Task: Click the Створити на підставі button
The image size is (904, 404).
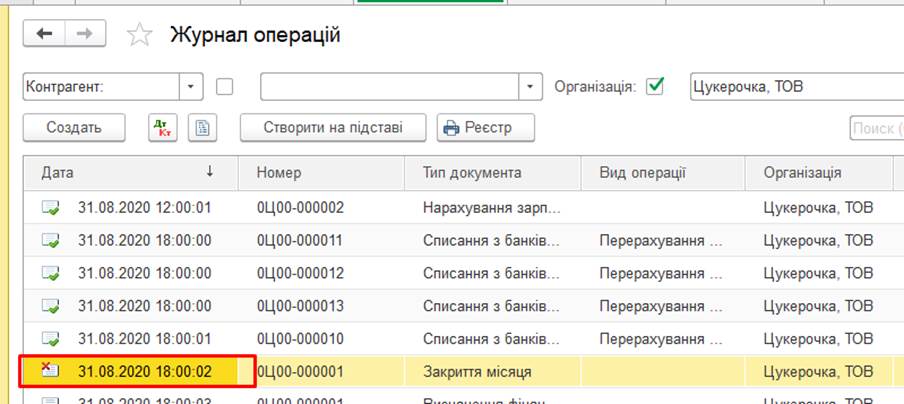Action: (x=333, y=128)
